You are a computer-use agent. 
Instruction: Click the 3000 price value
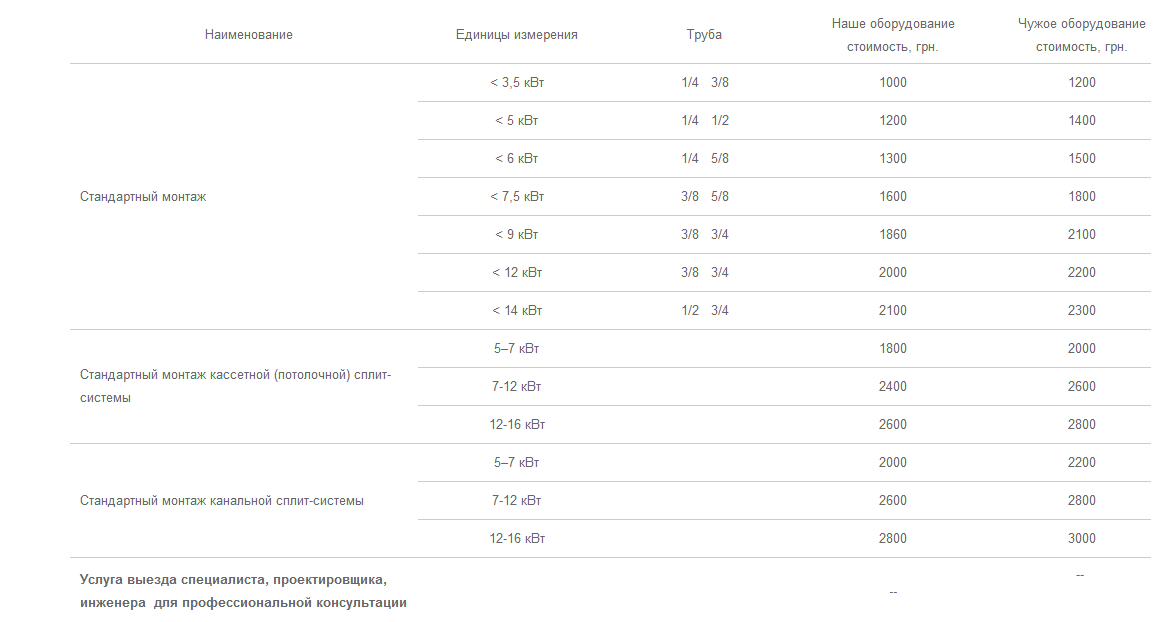1081,539
